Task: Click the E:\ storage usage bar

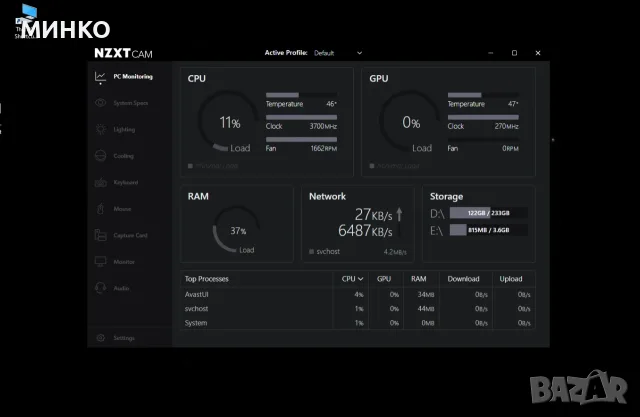Action: [x=489, y=230]
